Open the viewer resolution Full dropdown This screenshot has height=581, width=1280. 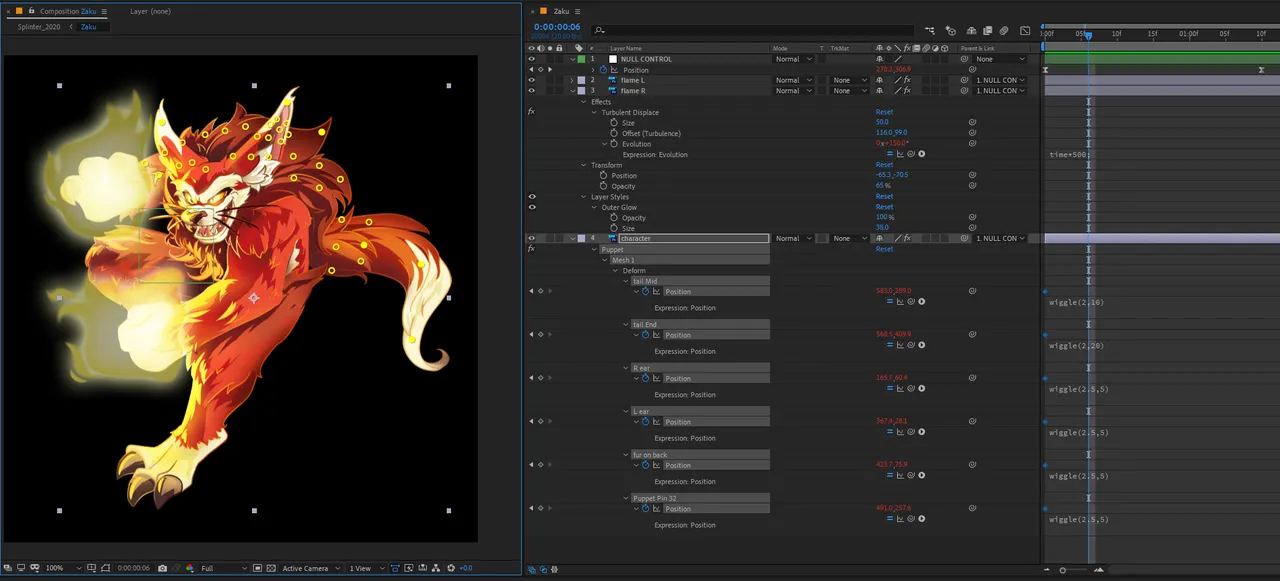tap(224, 568)
